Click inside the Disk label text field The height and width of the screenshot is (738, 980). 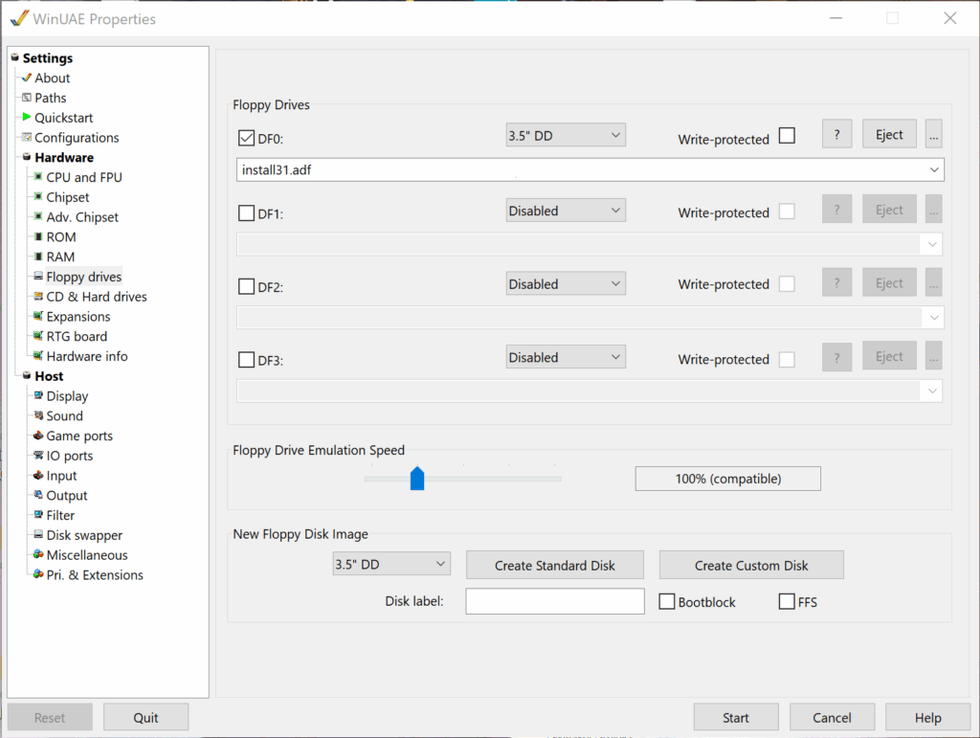(555, 601)
